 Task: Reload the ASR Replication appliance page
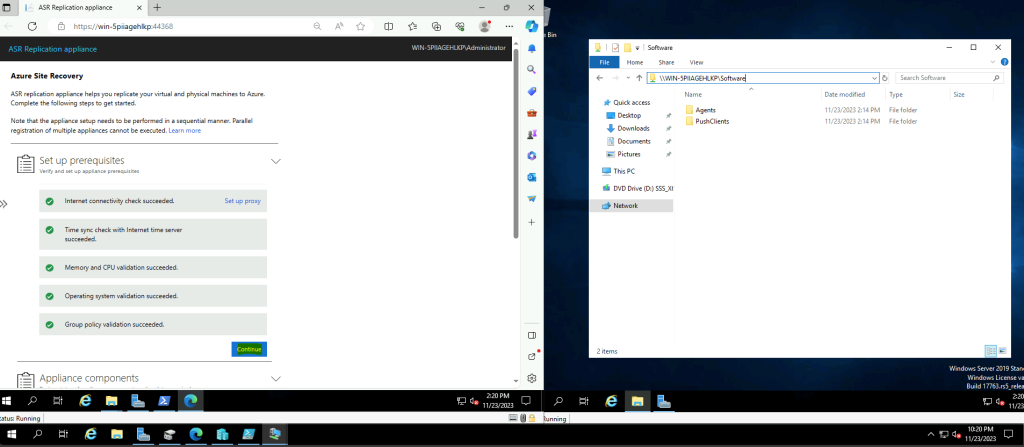[32, 26]
